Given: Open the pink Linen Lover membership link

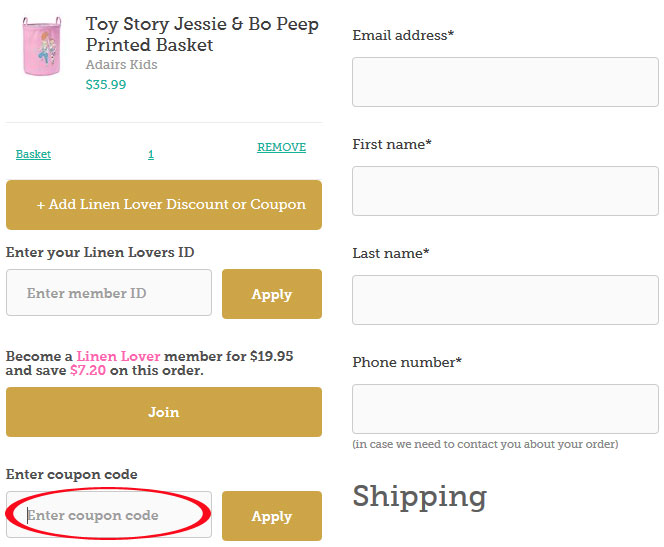Looking at the screenshot, I should (x=118, y=356).
